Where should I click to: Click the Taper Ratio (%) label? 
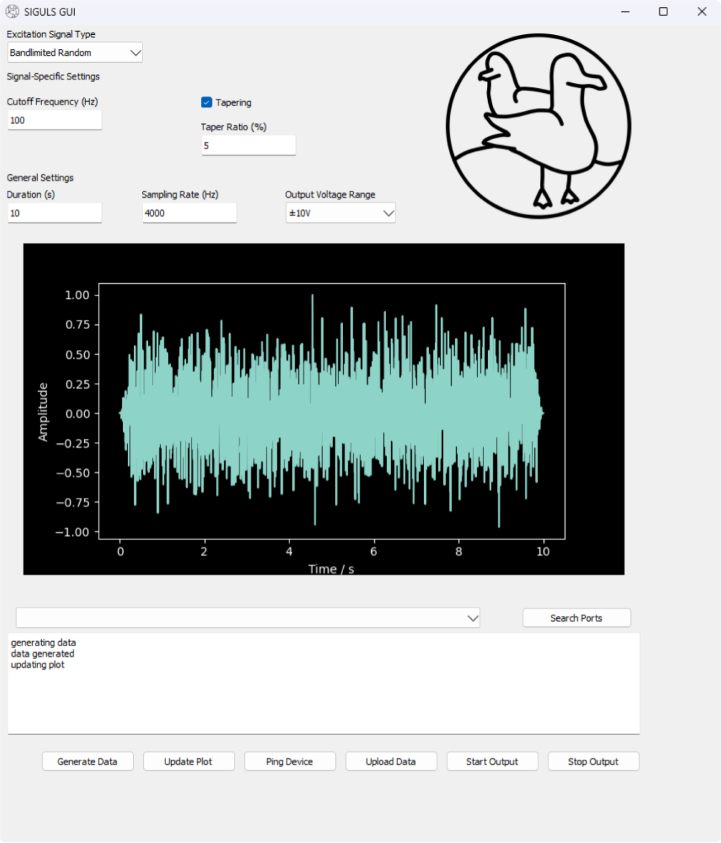point(234,127)
